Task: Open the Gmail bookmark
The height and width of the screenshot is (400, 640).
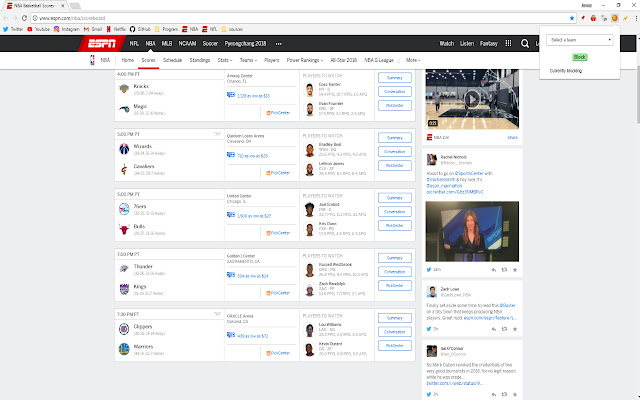Action: pos(93,29)
